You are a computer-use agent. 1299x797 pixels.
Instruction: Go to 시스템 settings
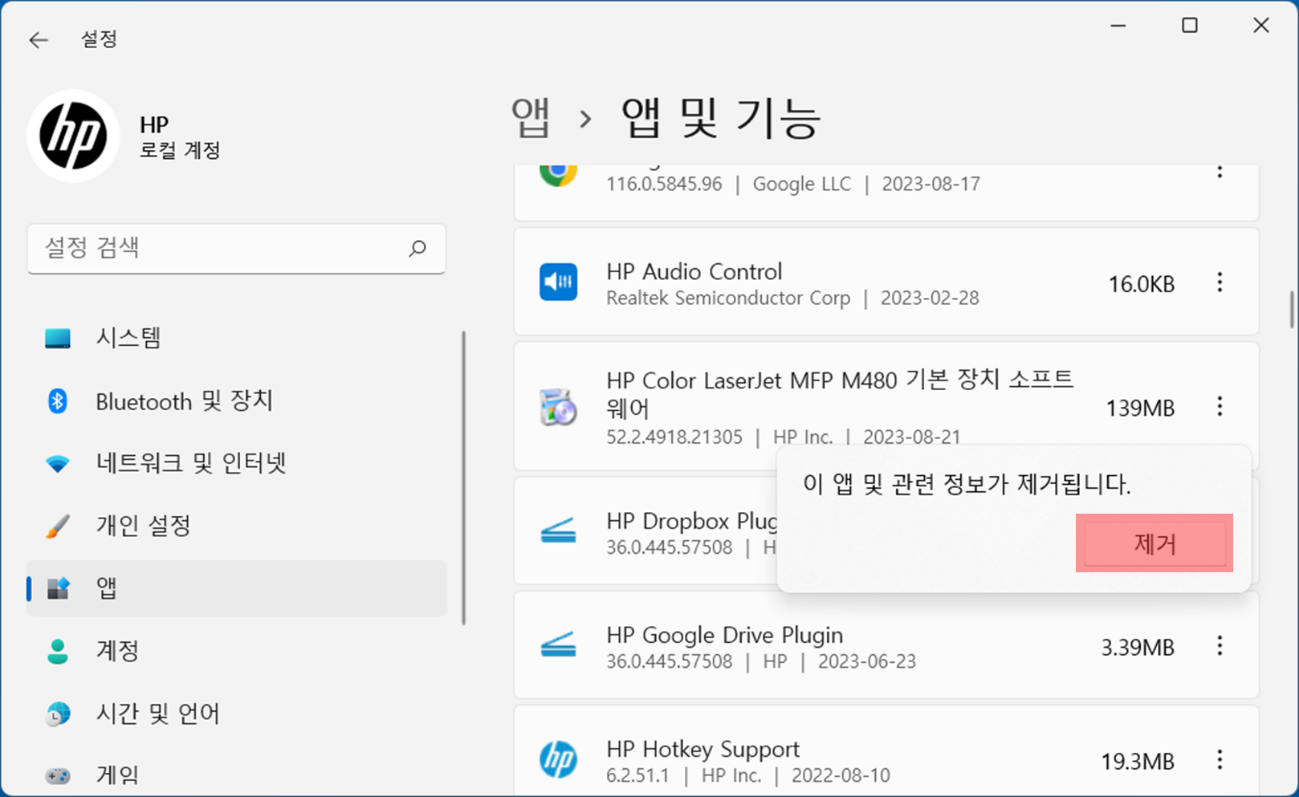pos(236,338)
